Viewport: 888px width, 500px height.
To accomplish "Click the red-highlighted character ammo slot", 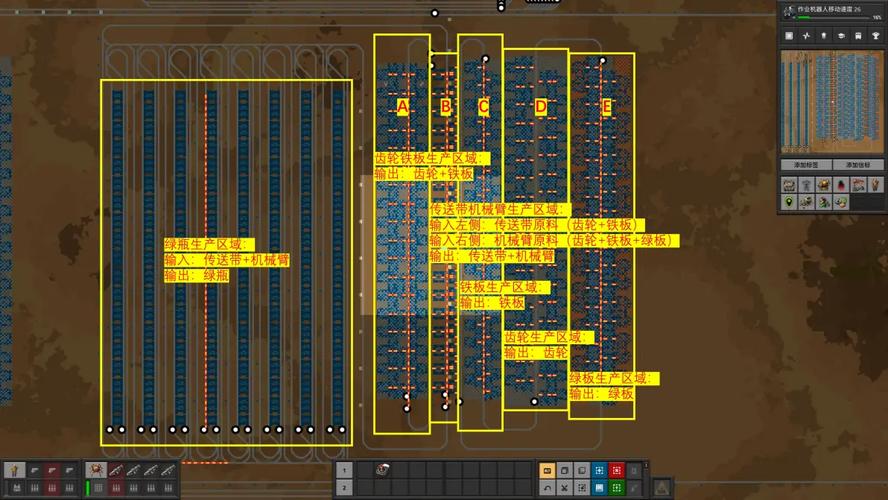I will click(52, 488).
